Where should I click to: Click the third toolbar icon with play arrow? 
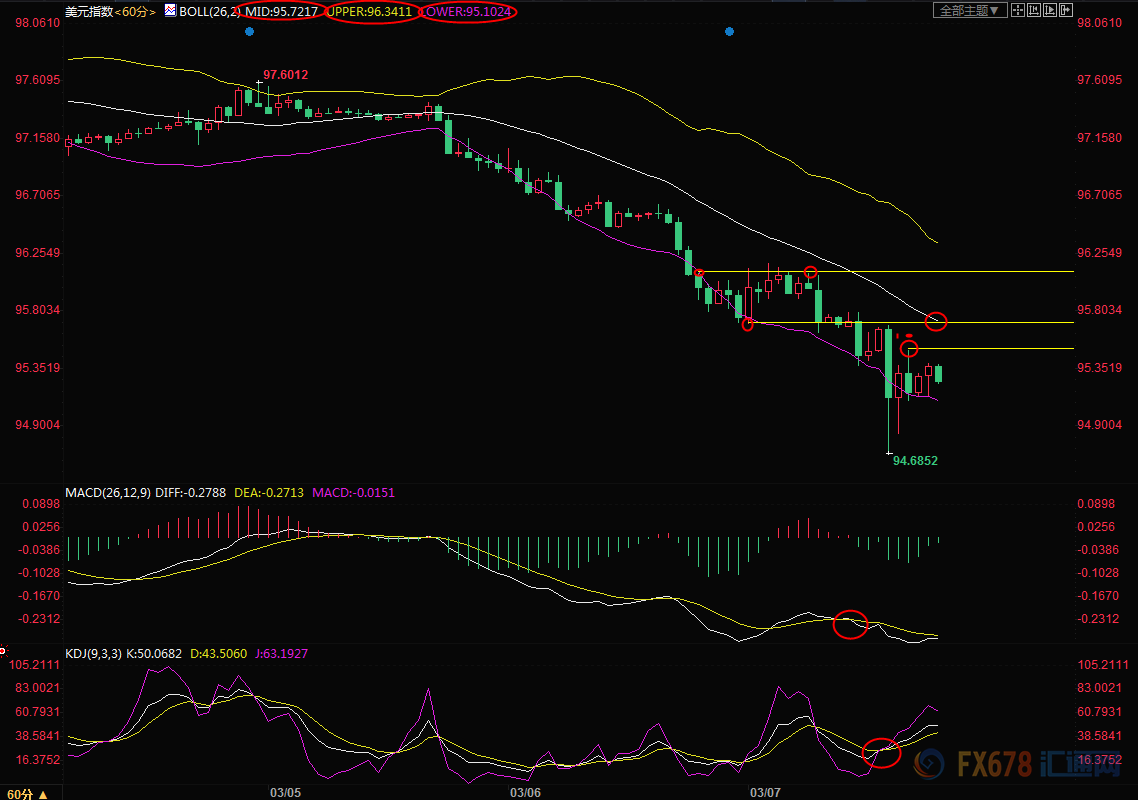coord(1051,11)
